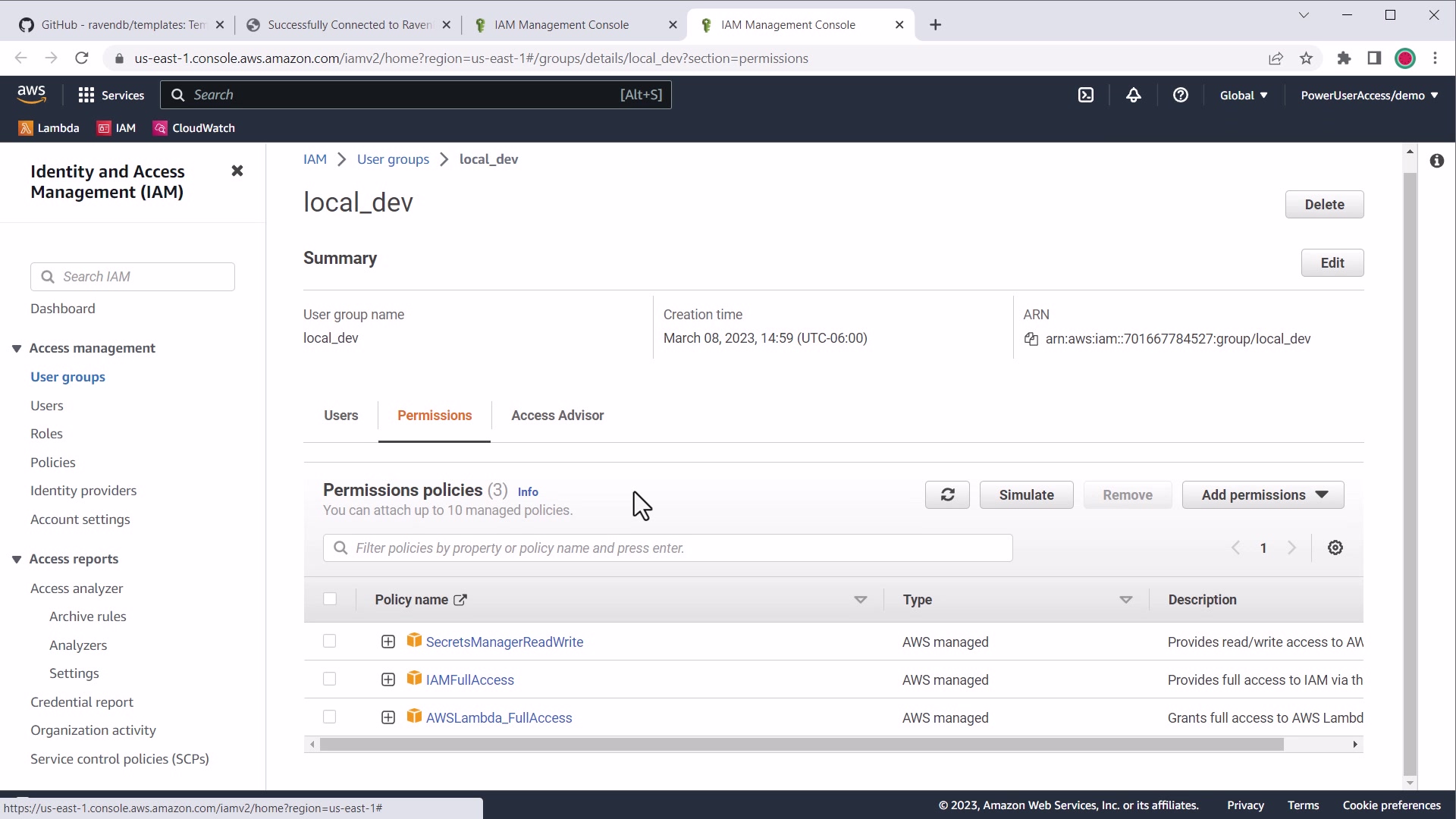Launch AWS CloudShell icon
The height and width of the screenshot is (819, 1456).
coord(1086,95)
